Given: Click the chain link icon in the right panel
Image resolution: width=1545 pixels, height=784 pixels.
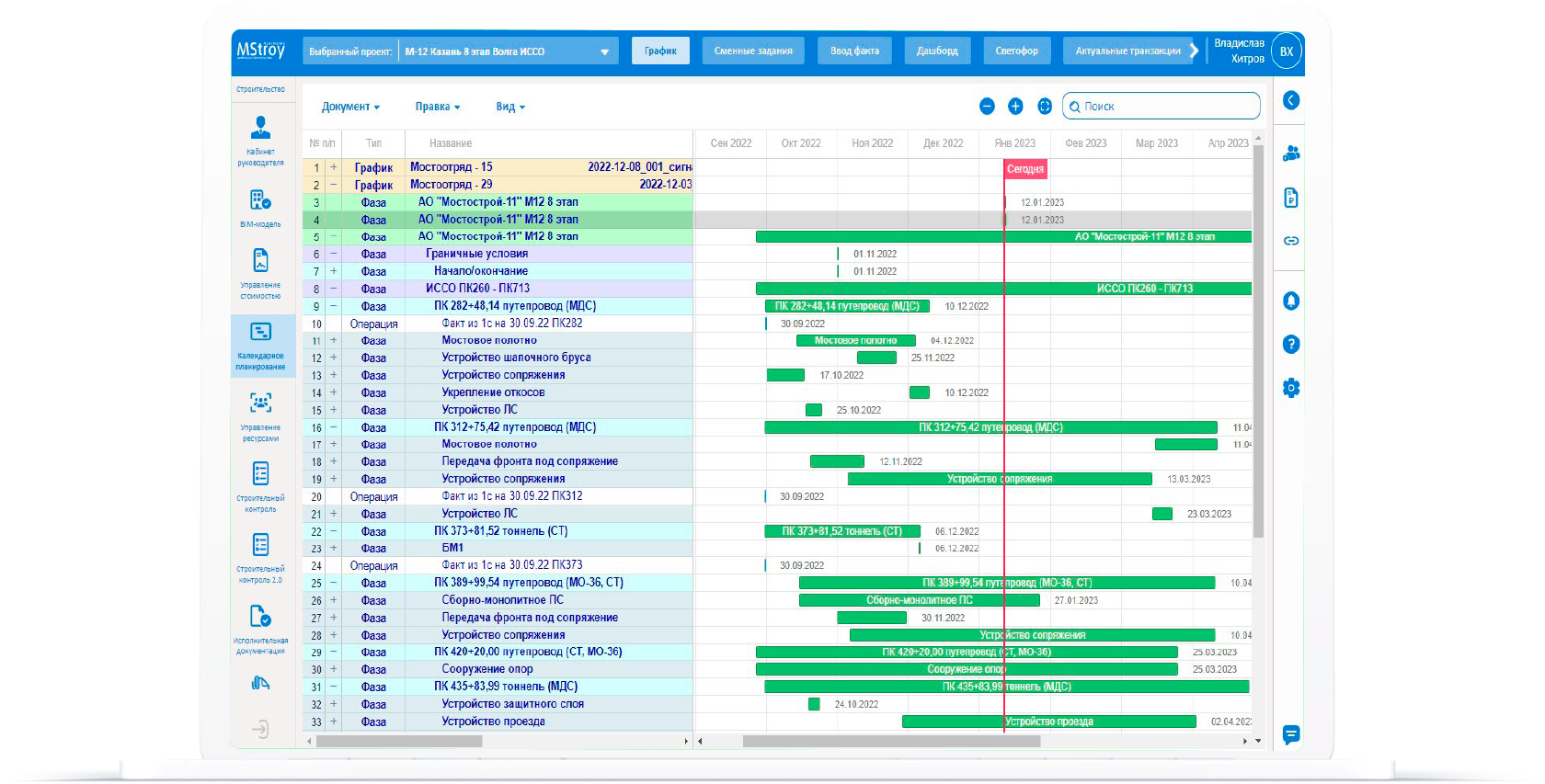Looking at the screenshot, I should (1291, 241).
